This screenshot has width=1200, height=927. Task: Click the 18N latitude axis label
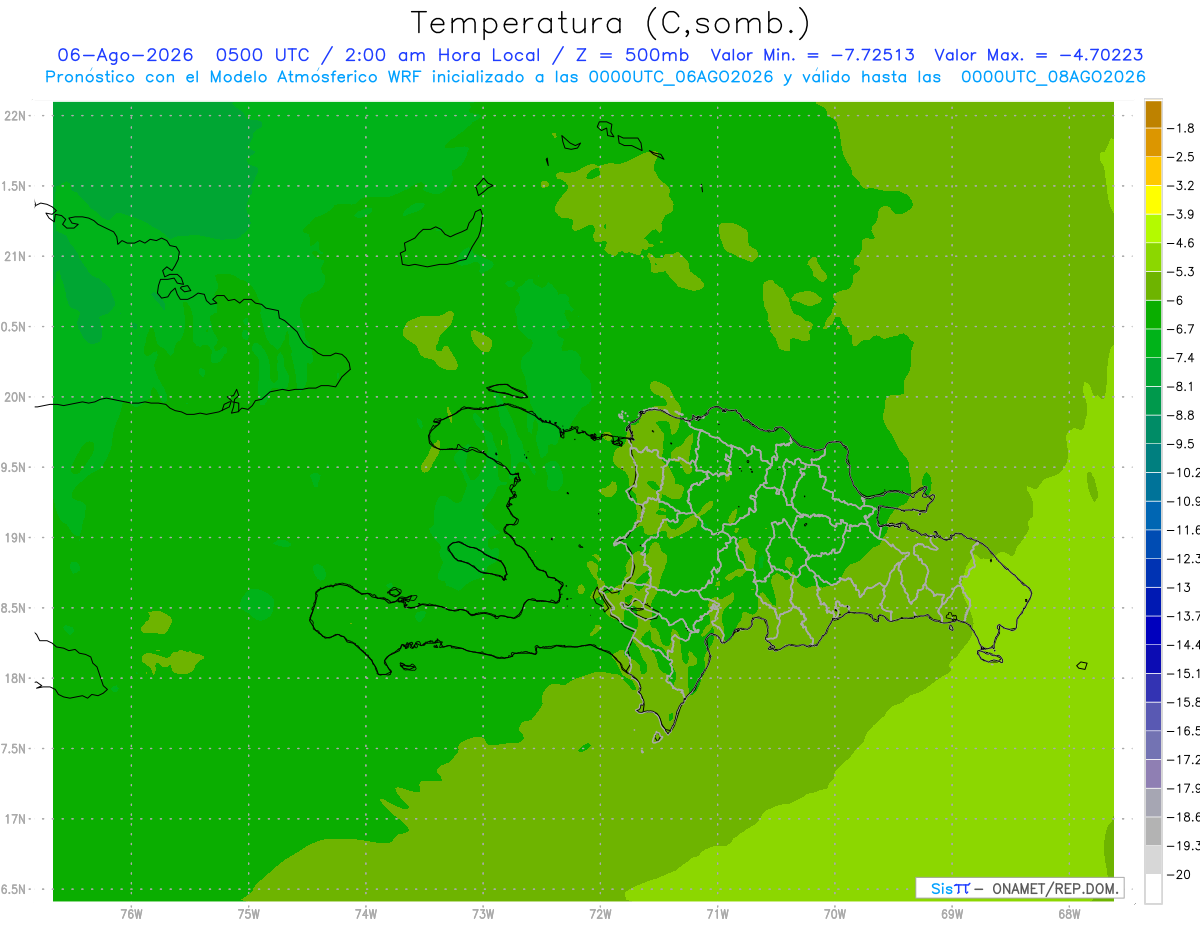(17, 678)
